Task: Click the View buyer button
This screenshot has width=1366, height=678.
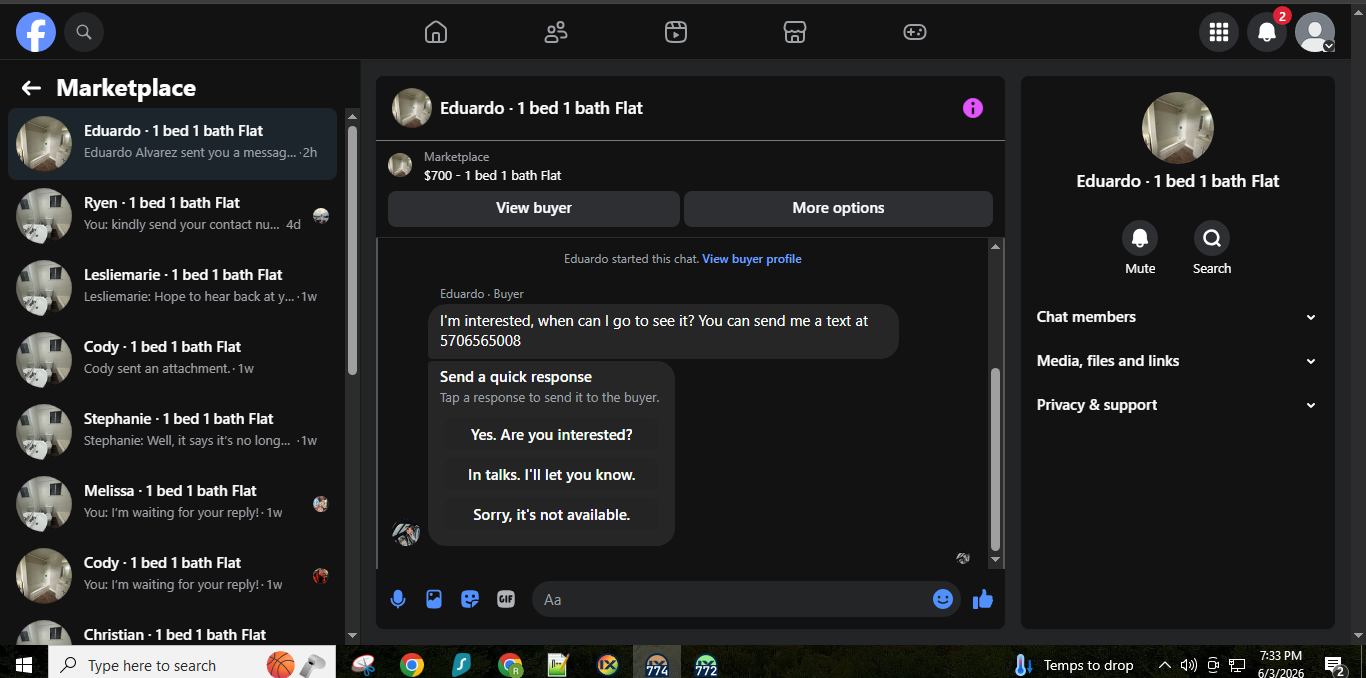Action: [x=534, y=208]
